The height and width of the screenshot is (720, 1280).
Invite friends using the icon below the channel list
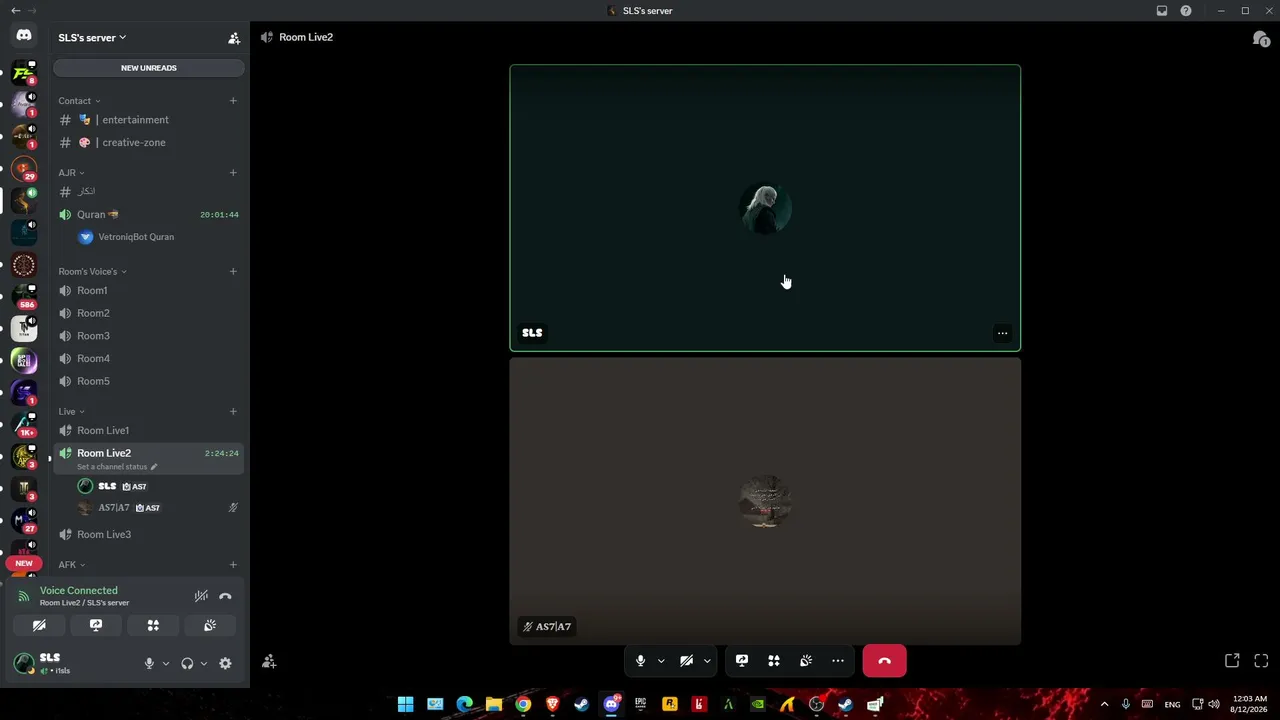coord(269,661)
